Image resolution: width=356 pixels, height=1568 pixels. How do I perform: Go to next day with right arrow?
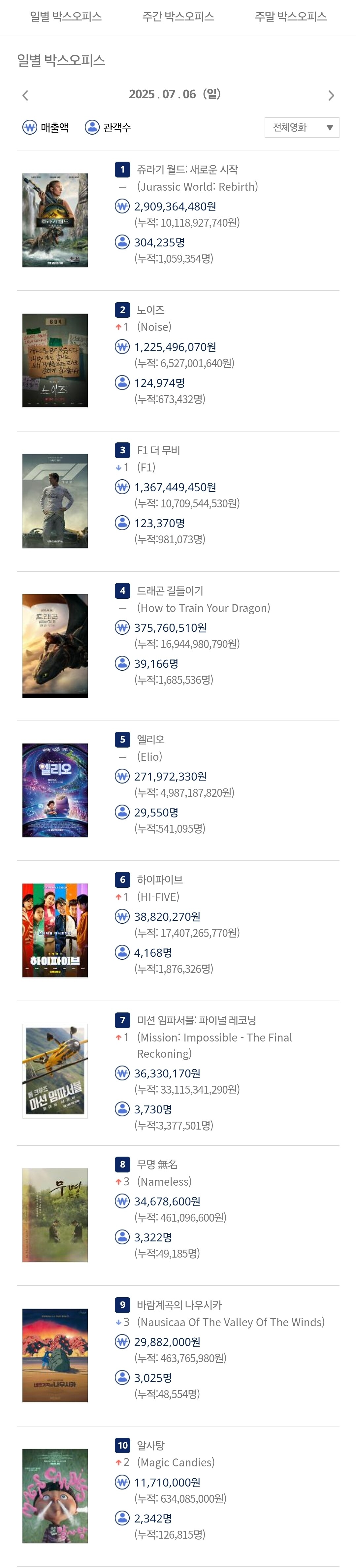click(331, 96)
